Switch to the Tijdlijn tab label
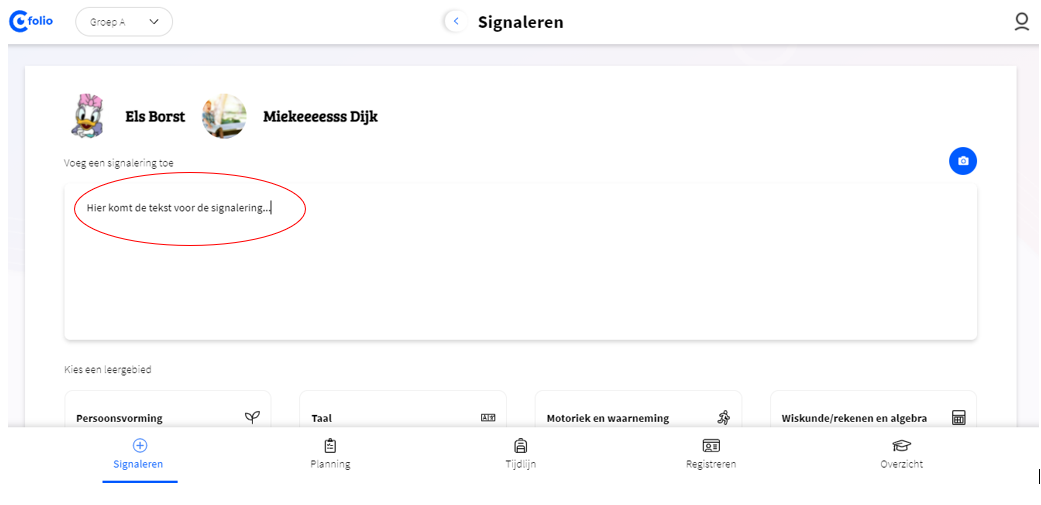This screenshot has height=505, width=1041. (x=520, y=465)
